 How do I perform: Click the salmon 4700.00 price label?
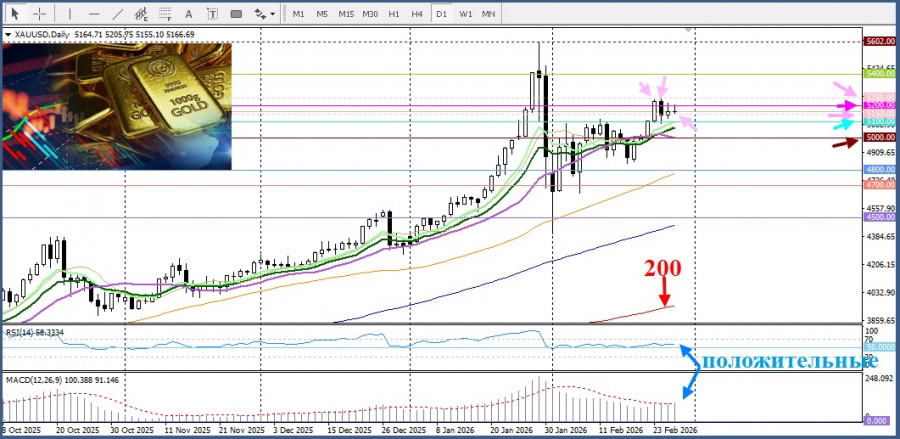[x=879, y=185]
